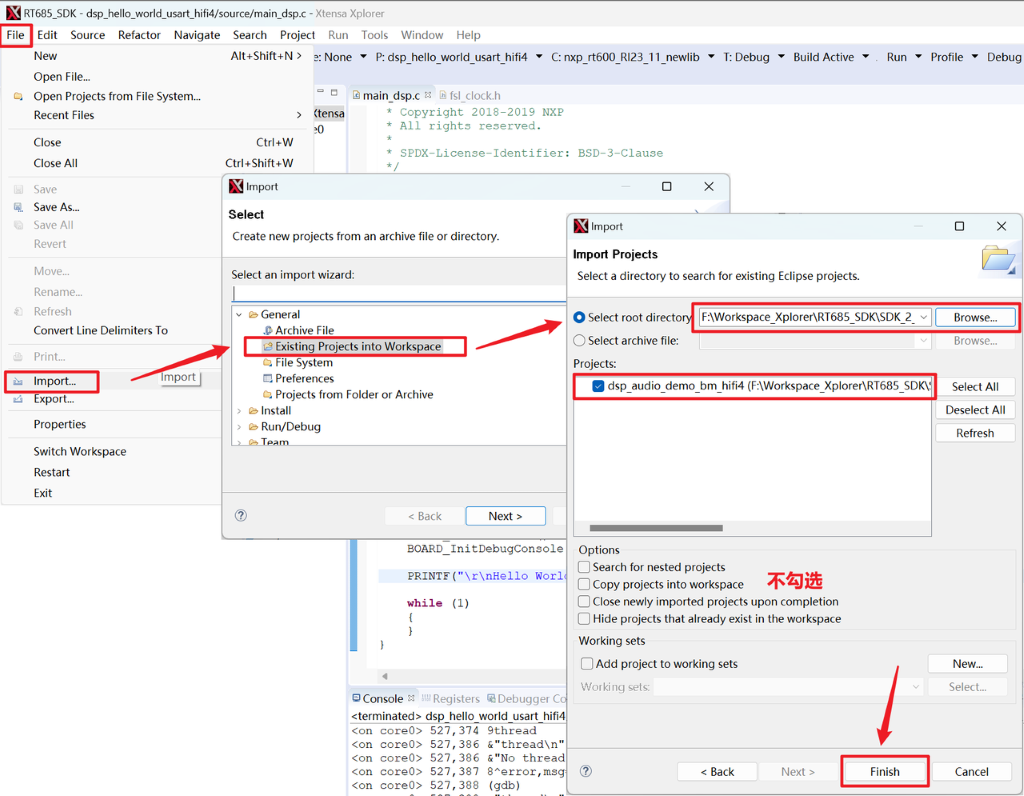1024x796 pixels.
Task: Click the Select All projects button
Action: pyautogui.click(x=974, y=387)
